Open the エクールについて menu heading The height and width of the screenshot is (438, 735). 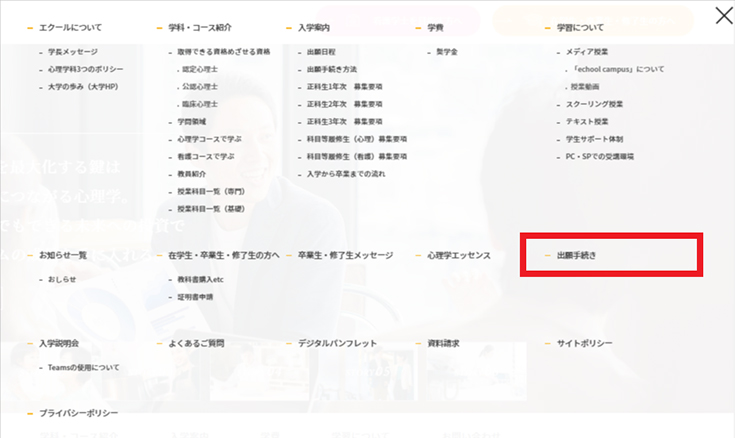tap(70, 28)
